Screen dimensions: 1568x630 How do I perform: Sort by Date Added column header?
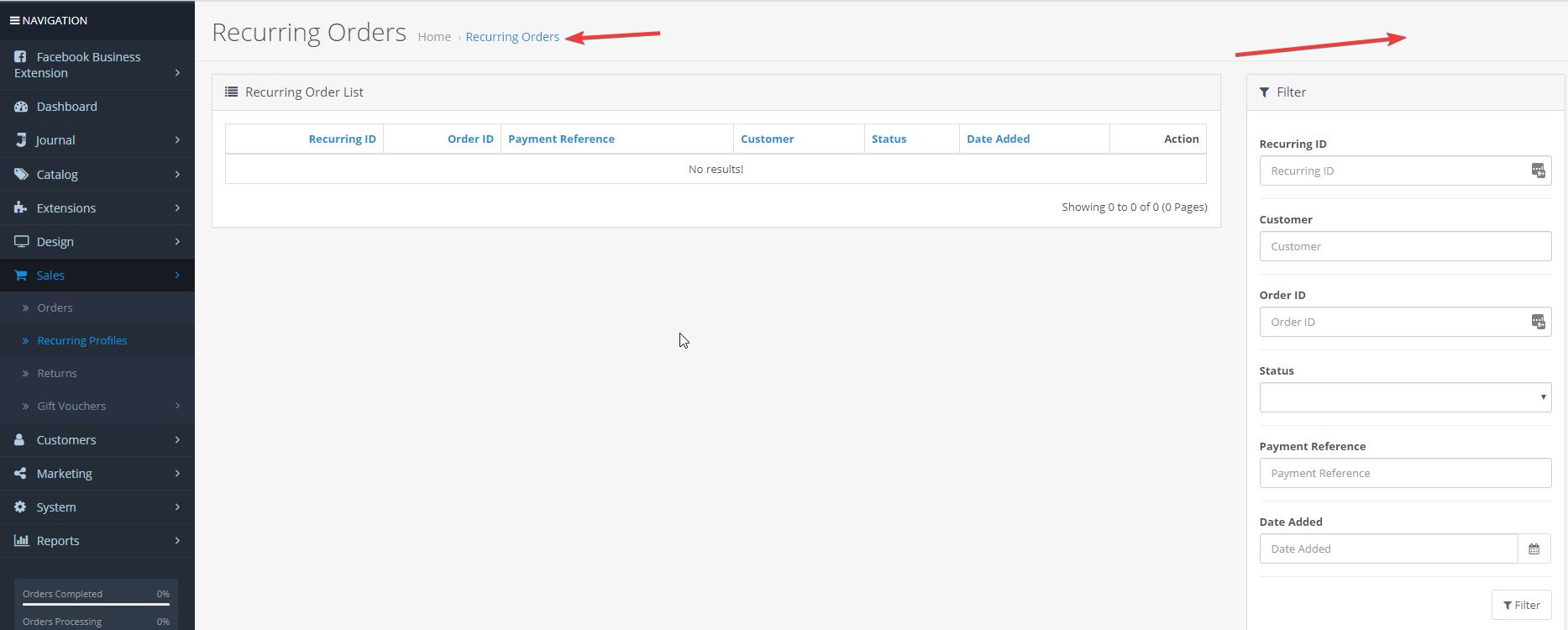998,139
